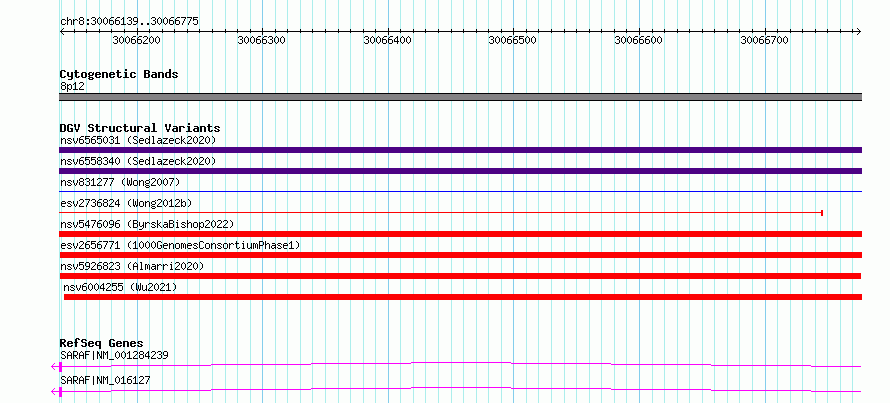The image size is (890, 403).
Task: Click the magenta SARAF NM_016127 intron line
Action: pyautogui.click(x=461, y=389)
